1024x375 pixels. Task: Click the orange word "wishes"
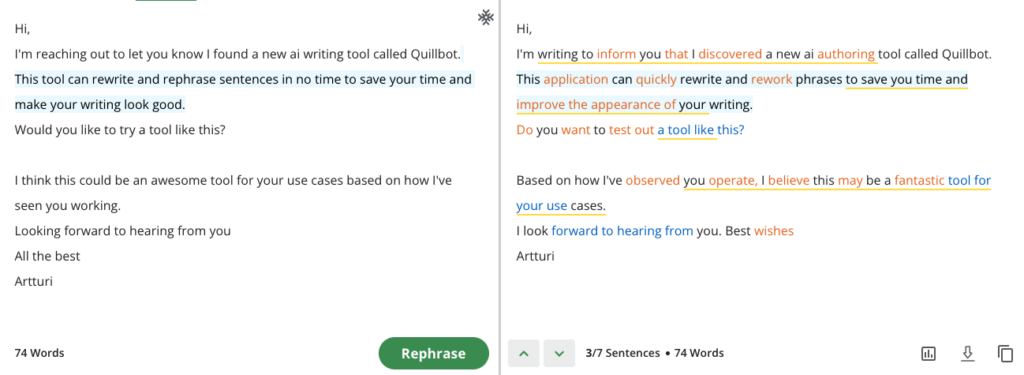coord(774,231)
